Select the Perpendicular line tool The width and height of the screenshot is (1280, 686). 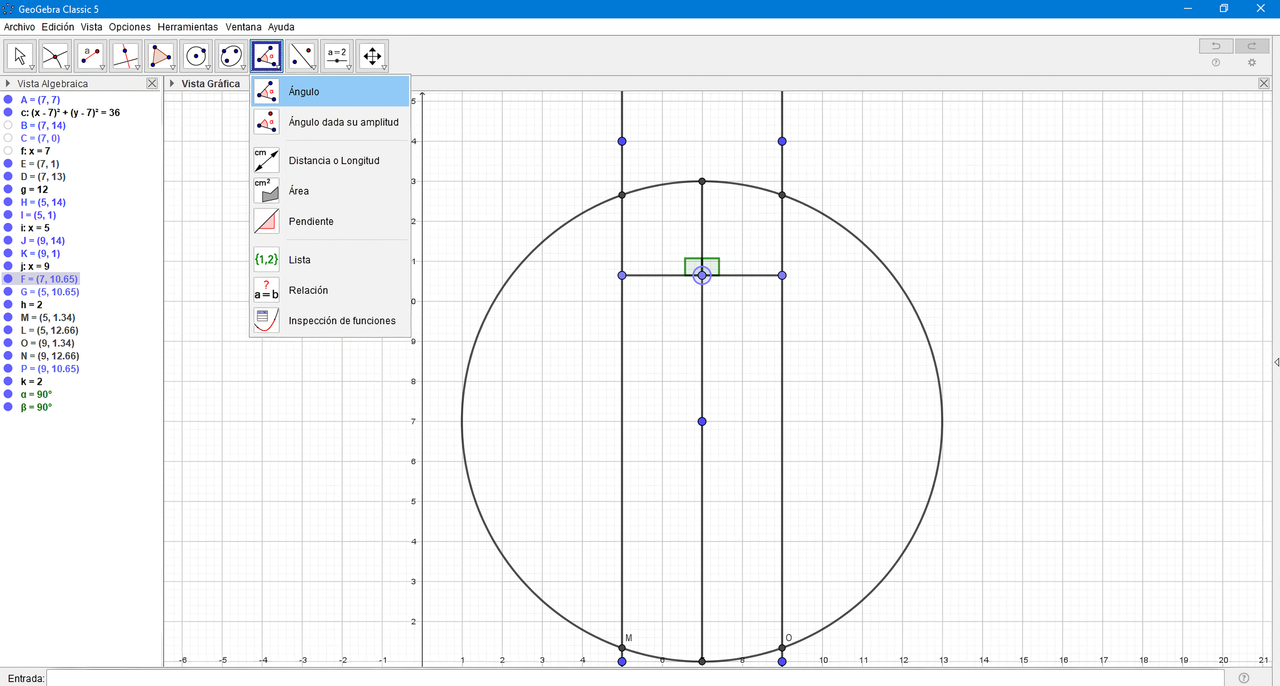pos(126,55)
